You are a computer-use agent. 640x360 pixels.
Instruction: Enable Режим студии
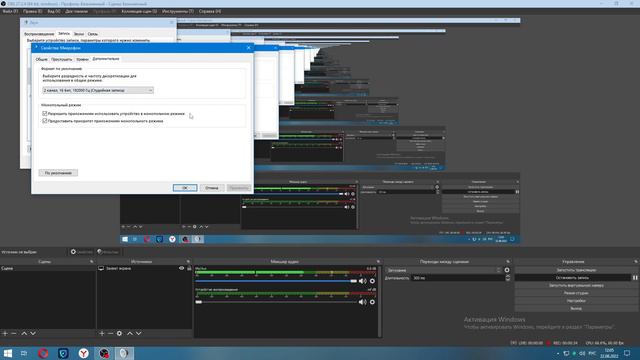pyautogui.click(x=576, y=293)
